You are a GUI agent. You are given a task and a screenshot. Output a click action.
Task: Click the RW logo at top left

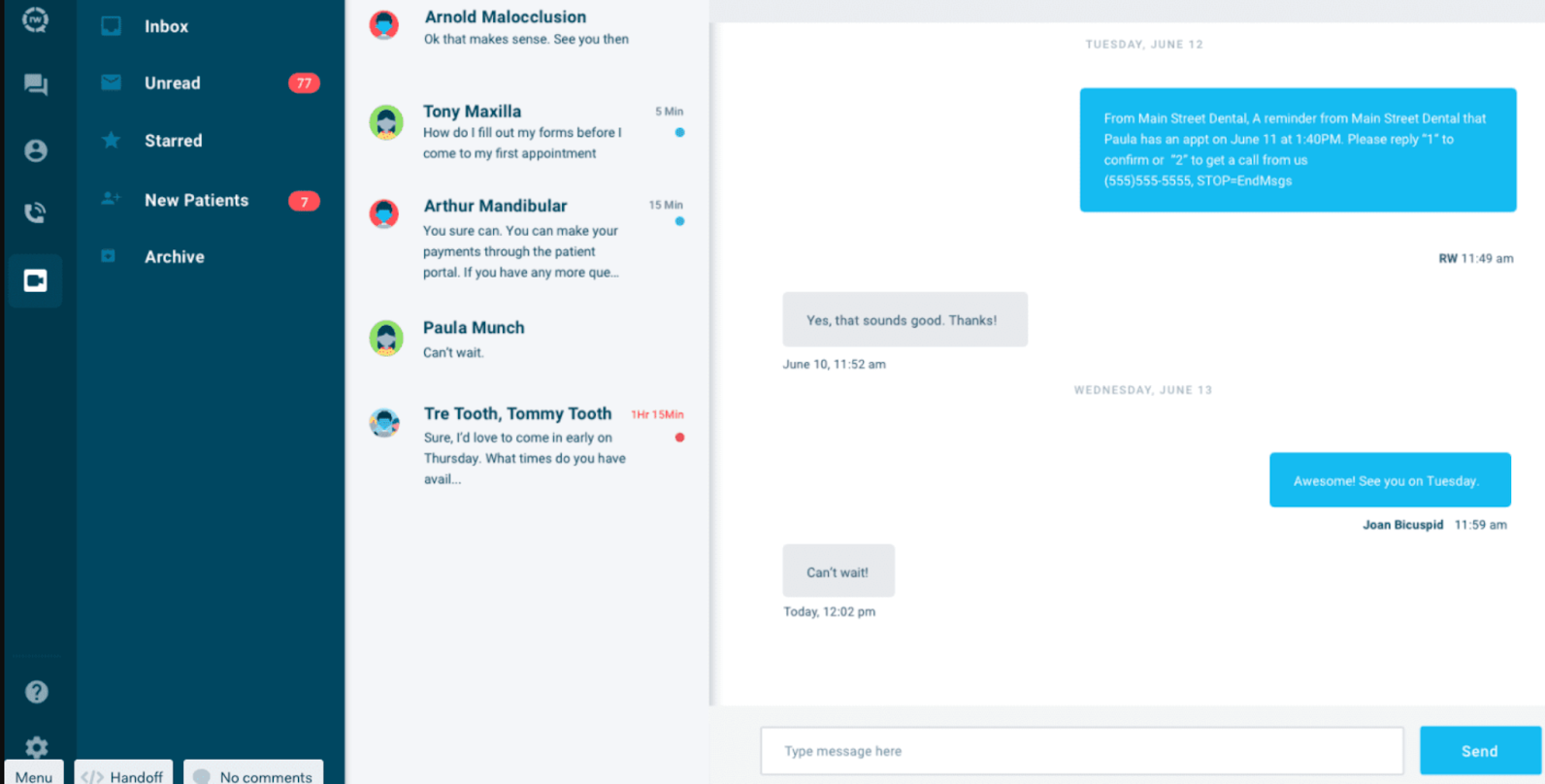pyautogui.click(x=36, y=19)
